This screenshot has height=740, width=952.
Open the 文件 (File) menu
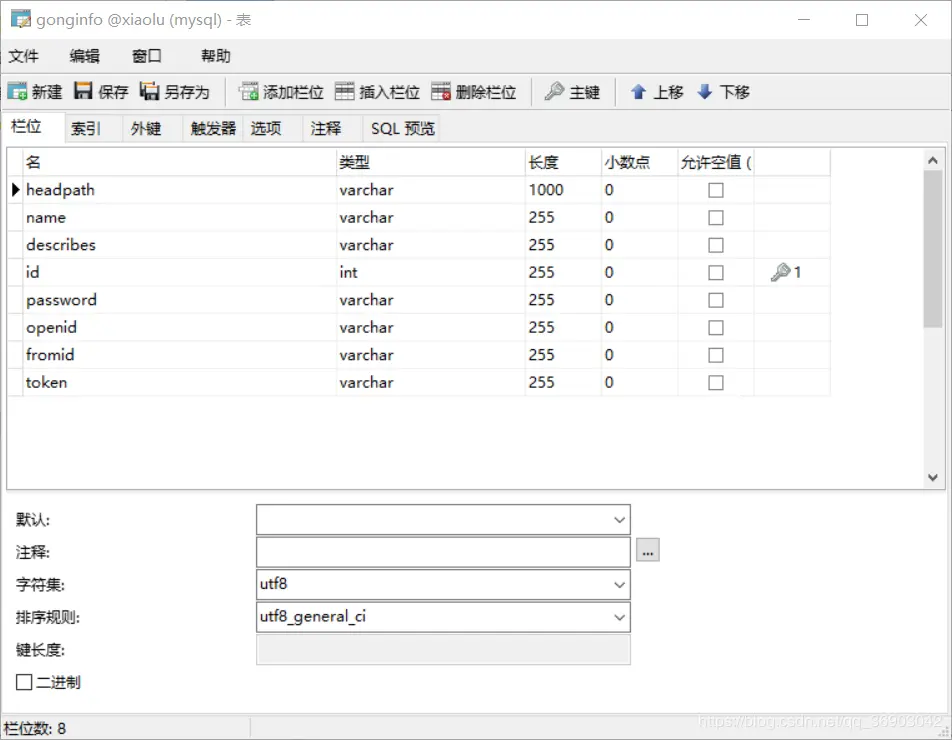(x=24, y=56)
